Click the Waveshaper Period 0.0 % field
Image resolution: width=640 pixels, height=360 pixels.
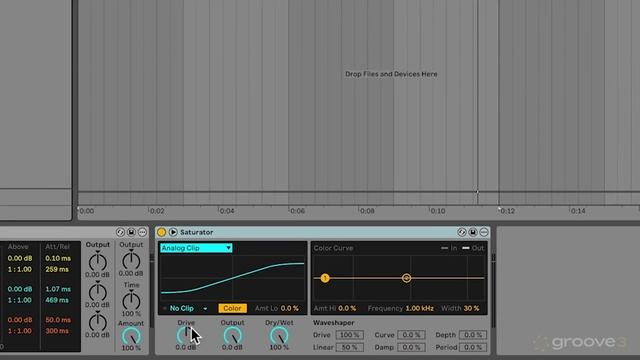(x=473, y=347)
